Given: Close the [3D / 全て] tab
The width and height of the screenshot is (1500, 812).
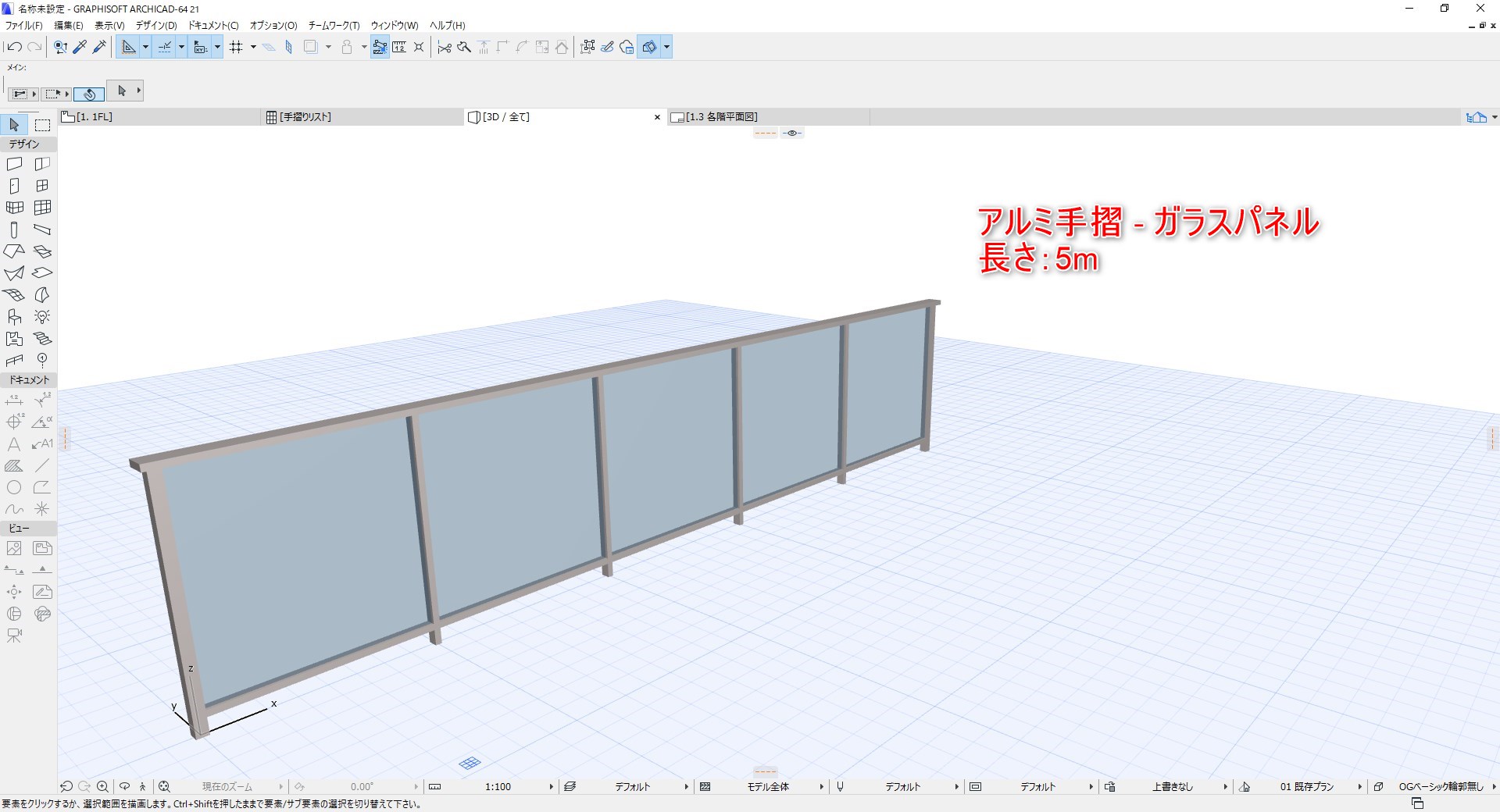Looking at the screenshot, I should [657, 117].
